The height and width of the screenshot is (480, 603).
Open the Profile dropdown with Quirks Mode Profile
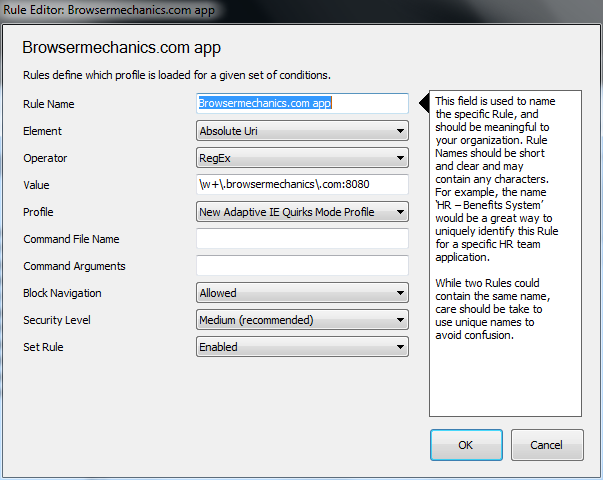point(302,212)
